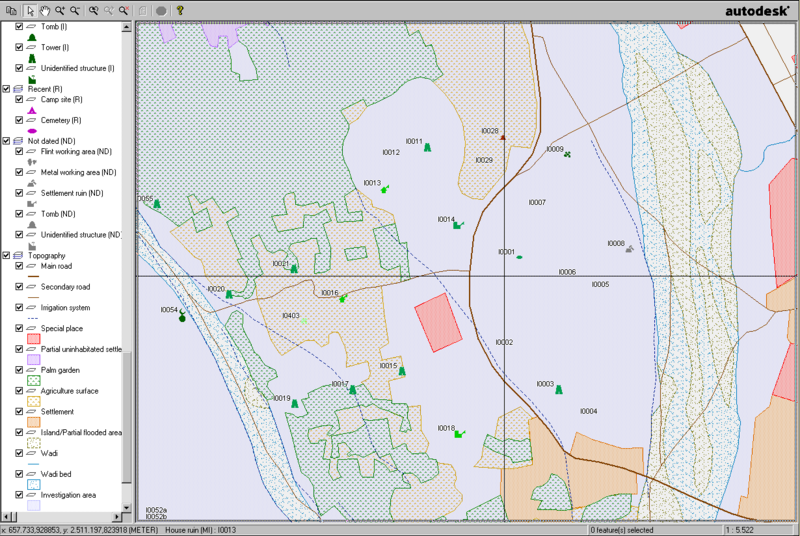This screenshot has height=536, width=800.
Task: Click the autodesk logo link
Action: (758, 11)
